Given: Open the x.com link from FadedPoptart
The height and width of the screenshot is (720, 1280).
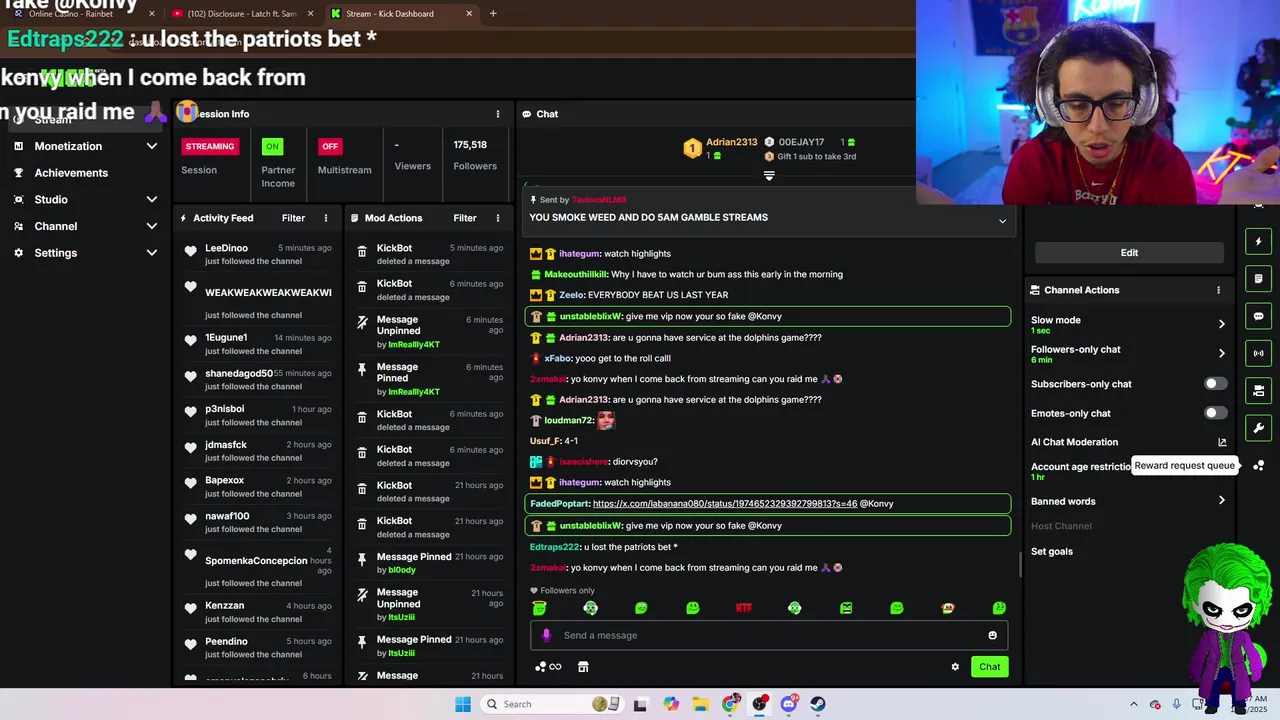Looking at the screenshot, I should [x=725, y=504].
